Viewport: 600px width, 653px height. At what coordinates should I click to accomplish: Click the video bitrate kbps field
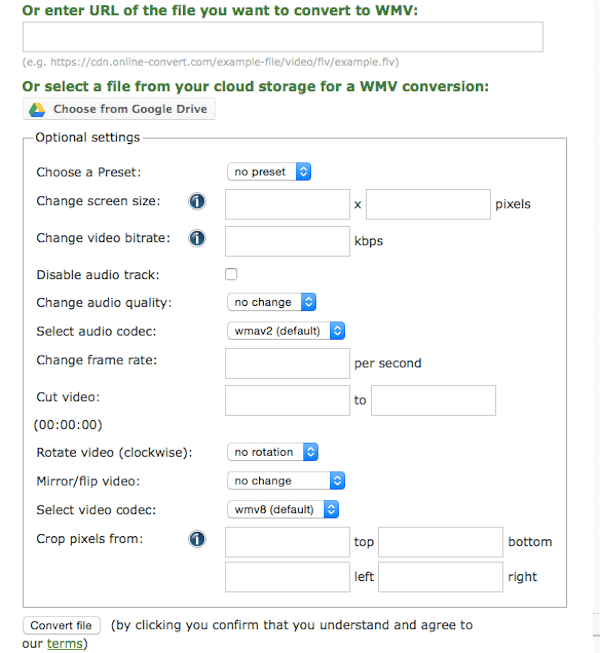click(286, 241)
